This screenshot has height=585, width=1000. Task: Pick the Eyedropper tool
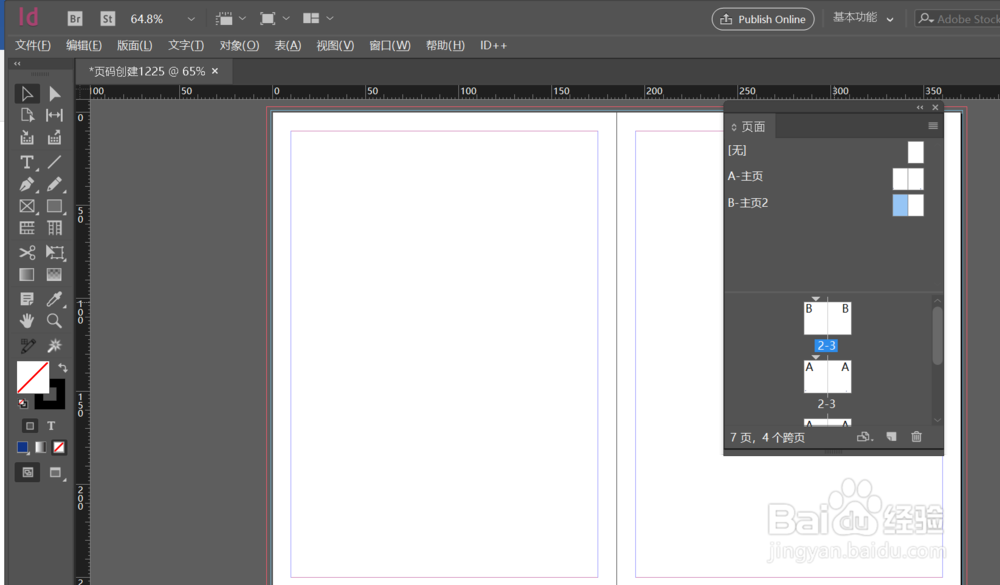coord(55,299)
